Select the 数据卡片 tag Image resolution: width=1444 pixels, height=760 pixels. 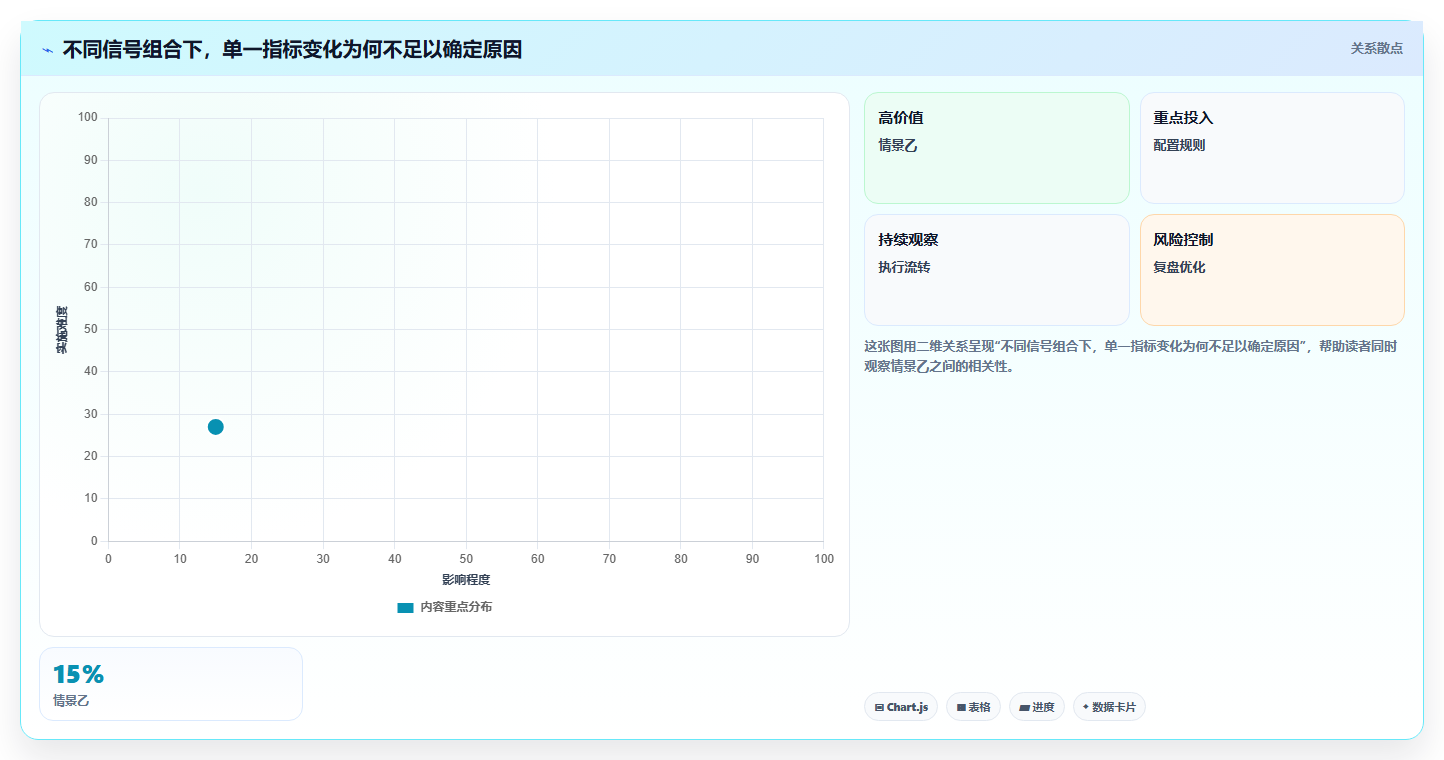(1109, 707)
